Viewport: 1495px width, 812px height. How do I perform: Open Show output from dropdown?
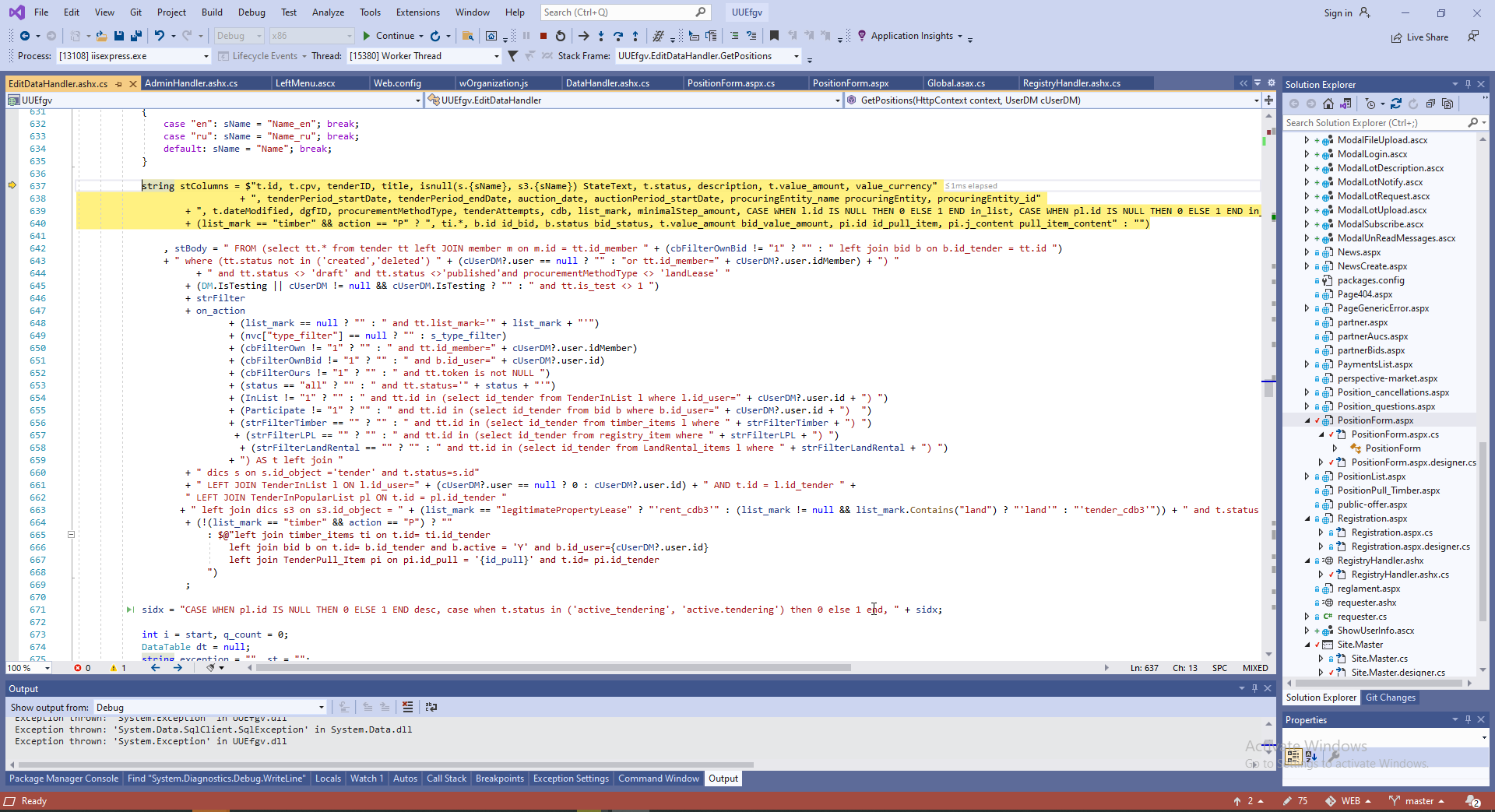[209, 707]
